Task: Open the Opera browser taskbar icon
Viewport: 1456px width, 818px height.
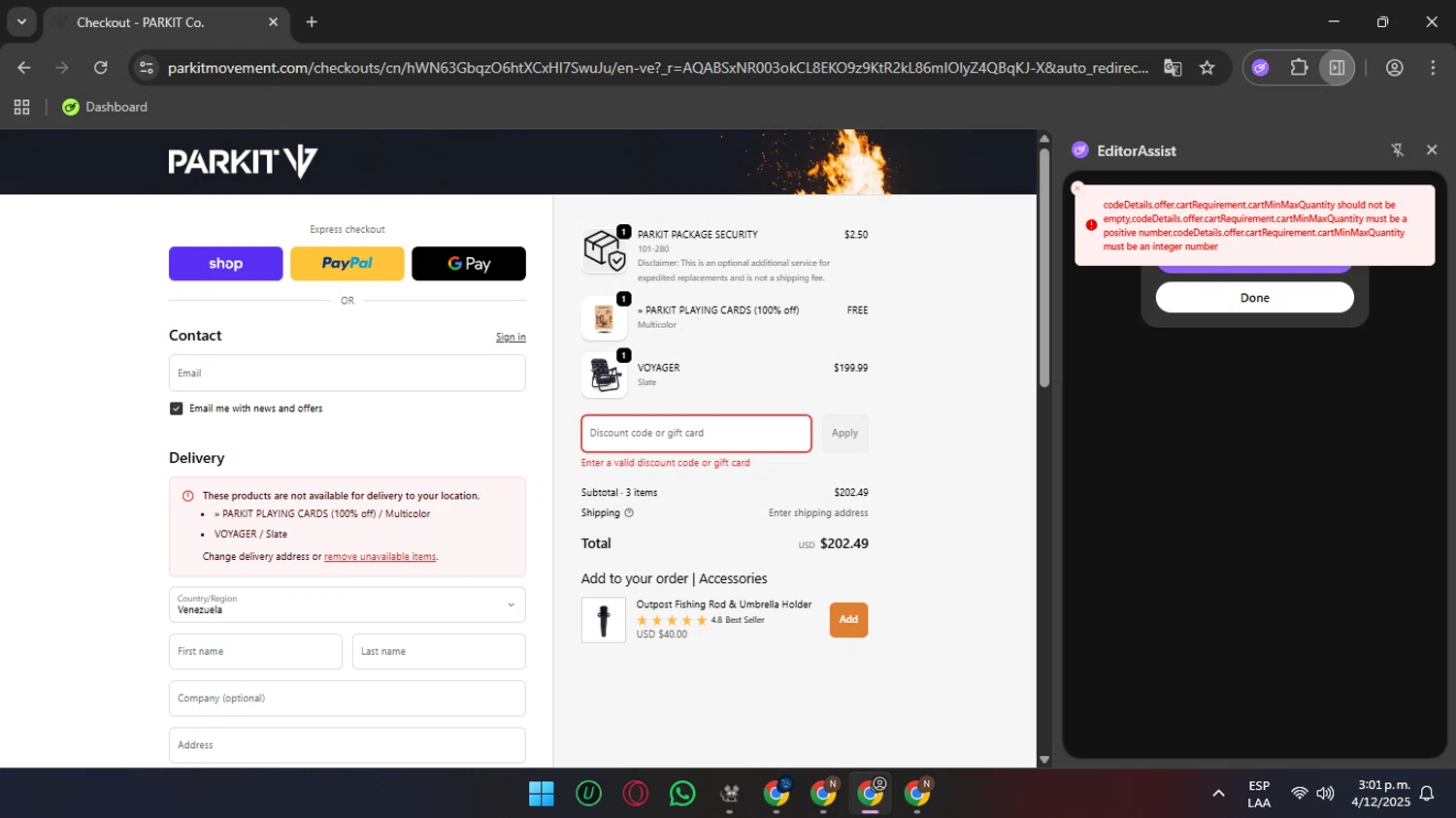Action: [x=636, y=794]
